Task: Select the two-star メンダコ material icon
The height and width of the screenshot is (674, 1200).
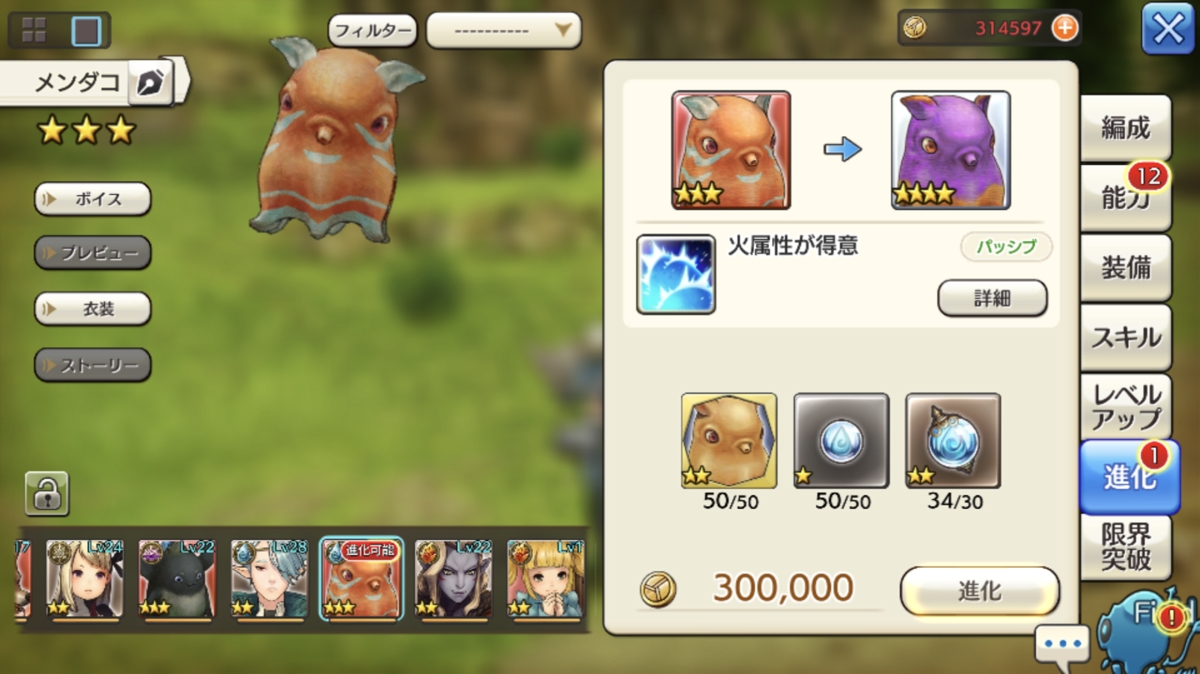Action: [729, 440]
